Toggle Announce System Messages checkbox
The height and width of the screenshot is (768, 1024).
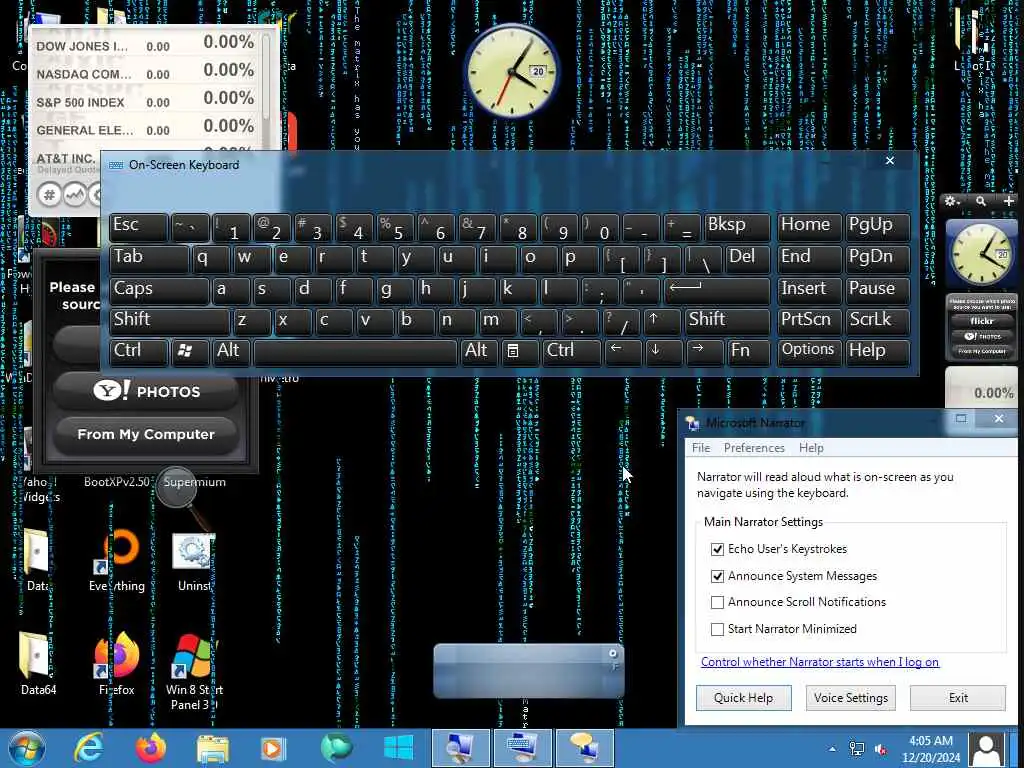[717, 576]
